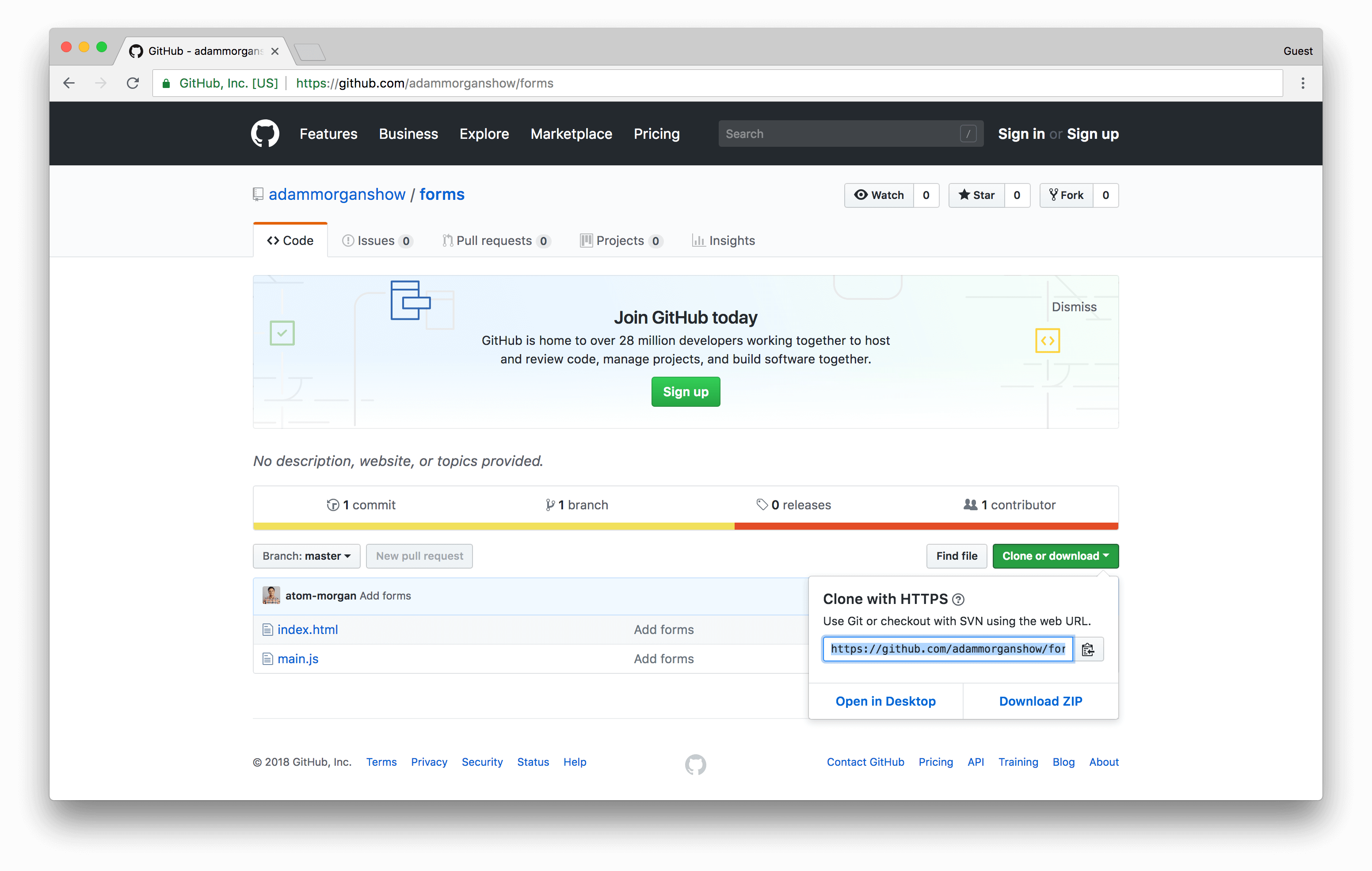Open the Branch: master dropdown
Screen dimensions: 1372x871
(307, 556)
